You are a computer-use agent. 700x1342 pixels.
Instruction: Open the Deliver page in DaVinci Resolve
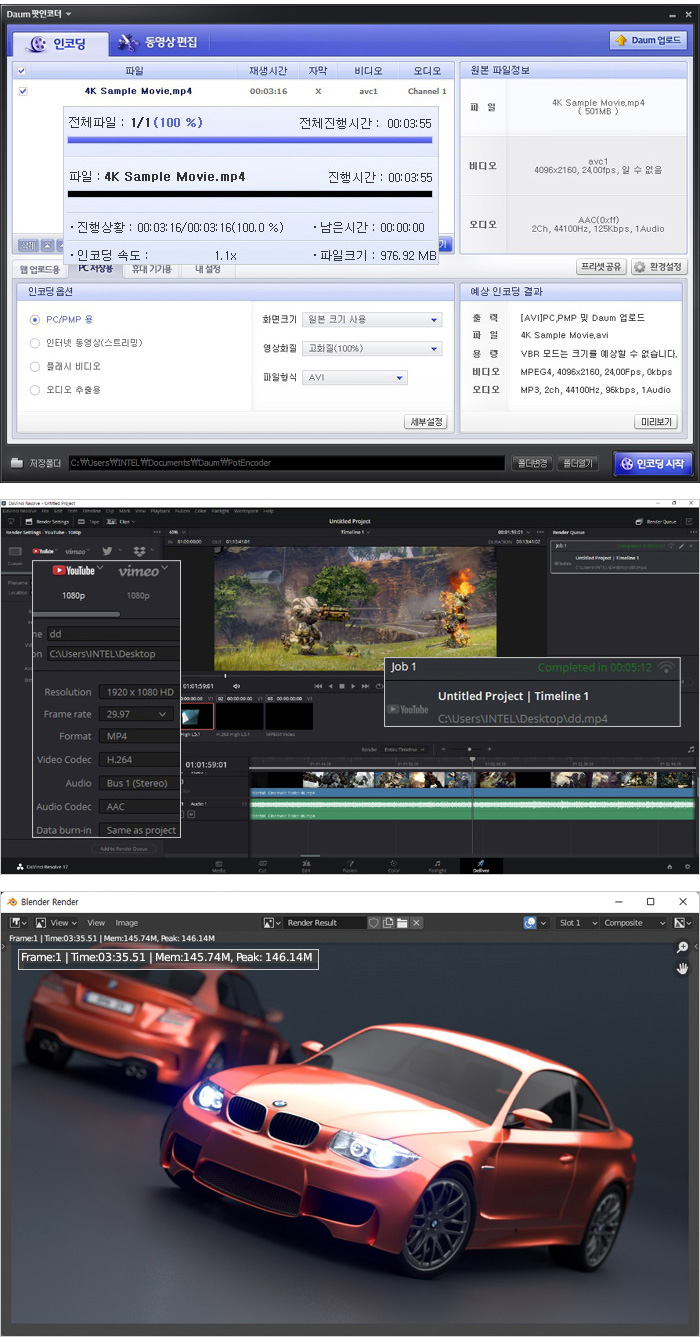480,864
